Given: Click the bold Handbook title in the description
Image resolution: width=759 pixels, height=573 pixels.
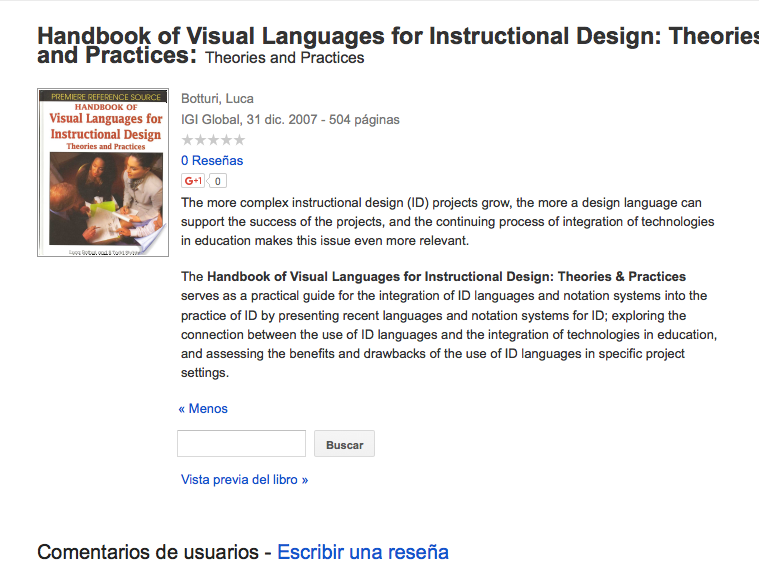Looking at the screenshot, I should pos(446,276).
